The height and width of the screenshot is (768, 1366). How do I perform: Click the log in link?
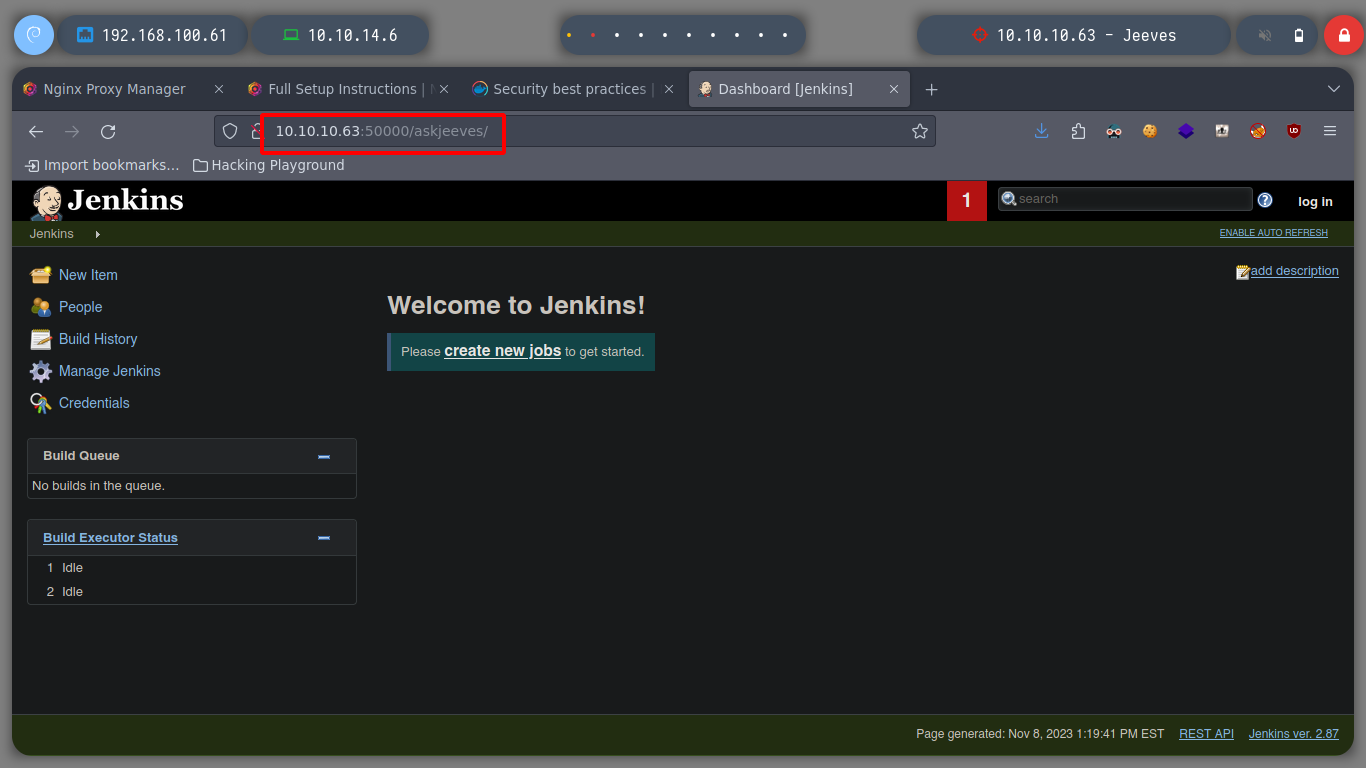click(x=1315, y=202)
